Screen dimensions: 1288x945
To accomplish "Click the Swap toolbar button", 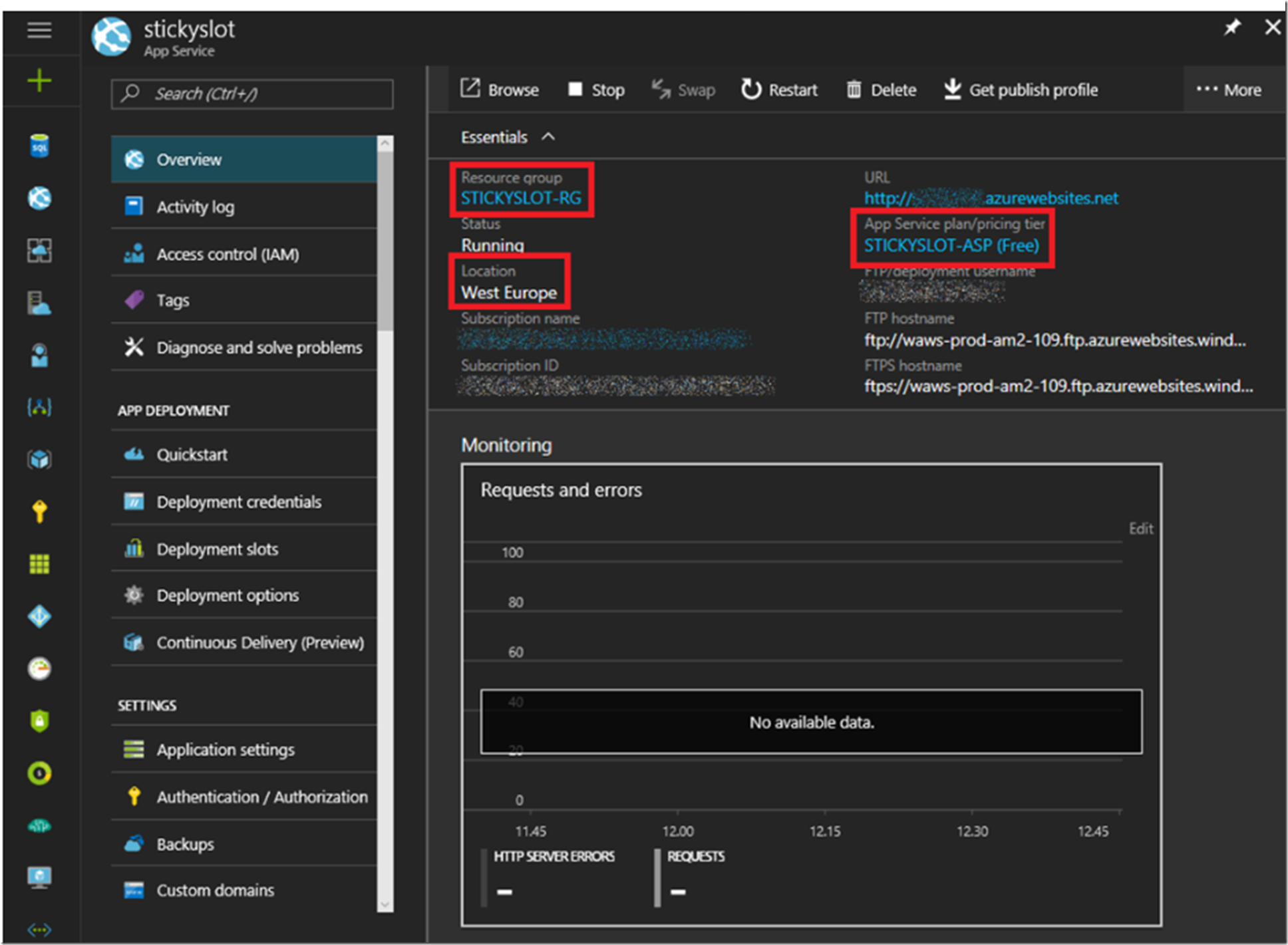I will (683, 90).
